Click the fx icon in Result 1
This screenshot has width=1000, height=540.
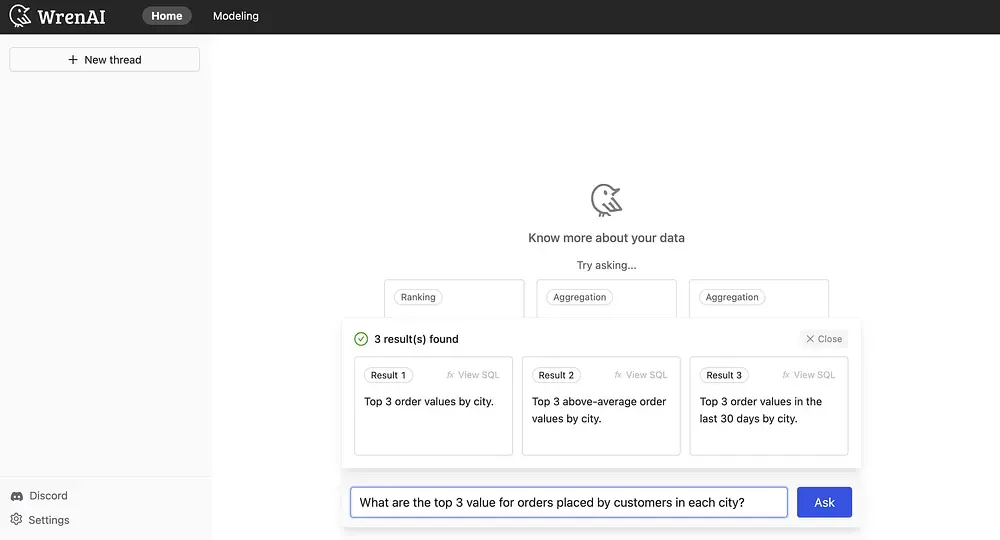(450, 375)
